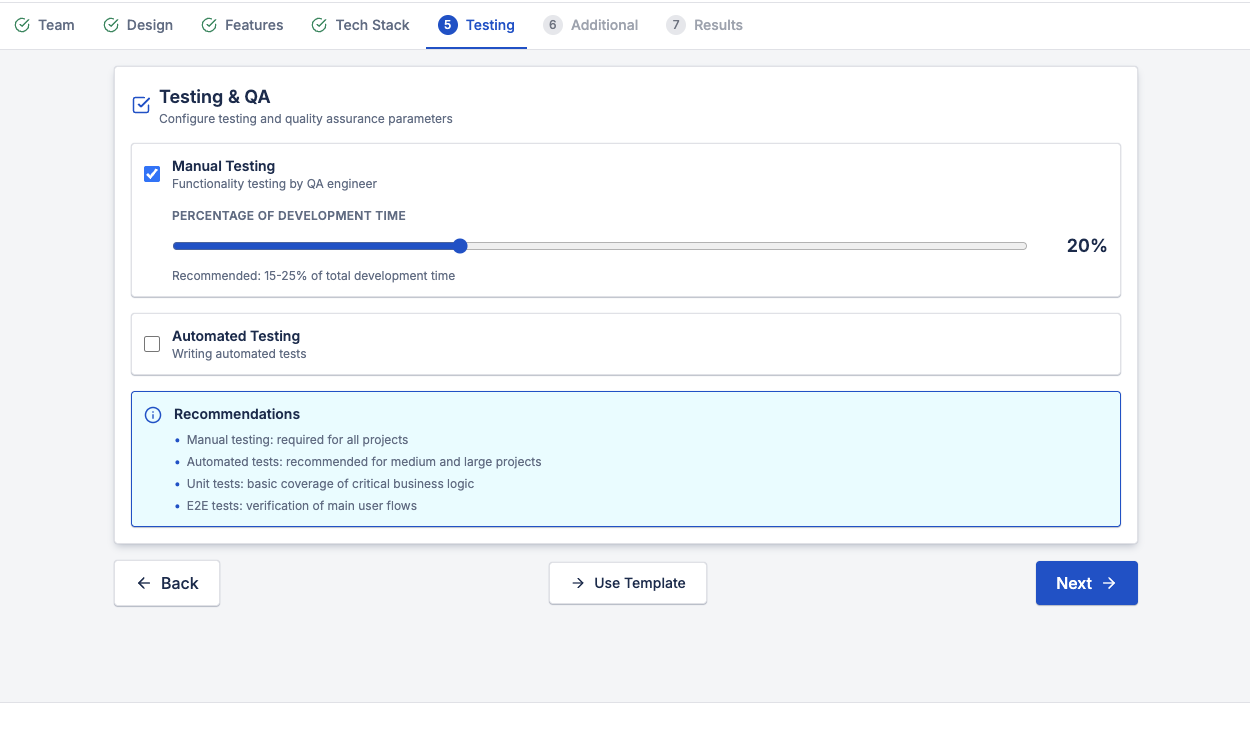
Task: Click the info icon in the Recommendations box
Action: (152, 414)
